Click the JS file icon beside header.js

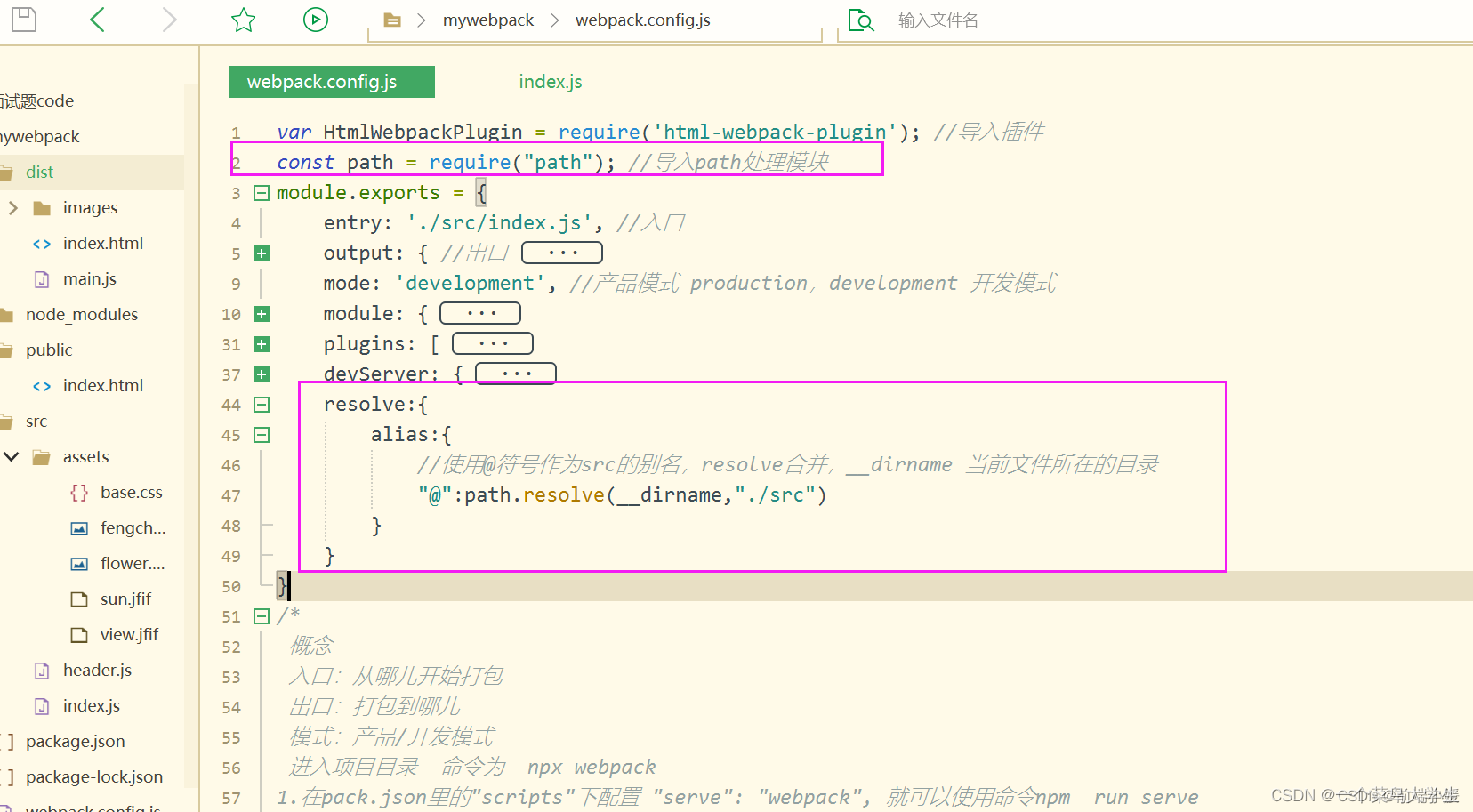click(x=42, y=671)
